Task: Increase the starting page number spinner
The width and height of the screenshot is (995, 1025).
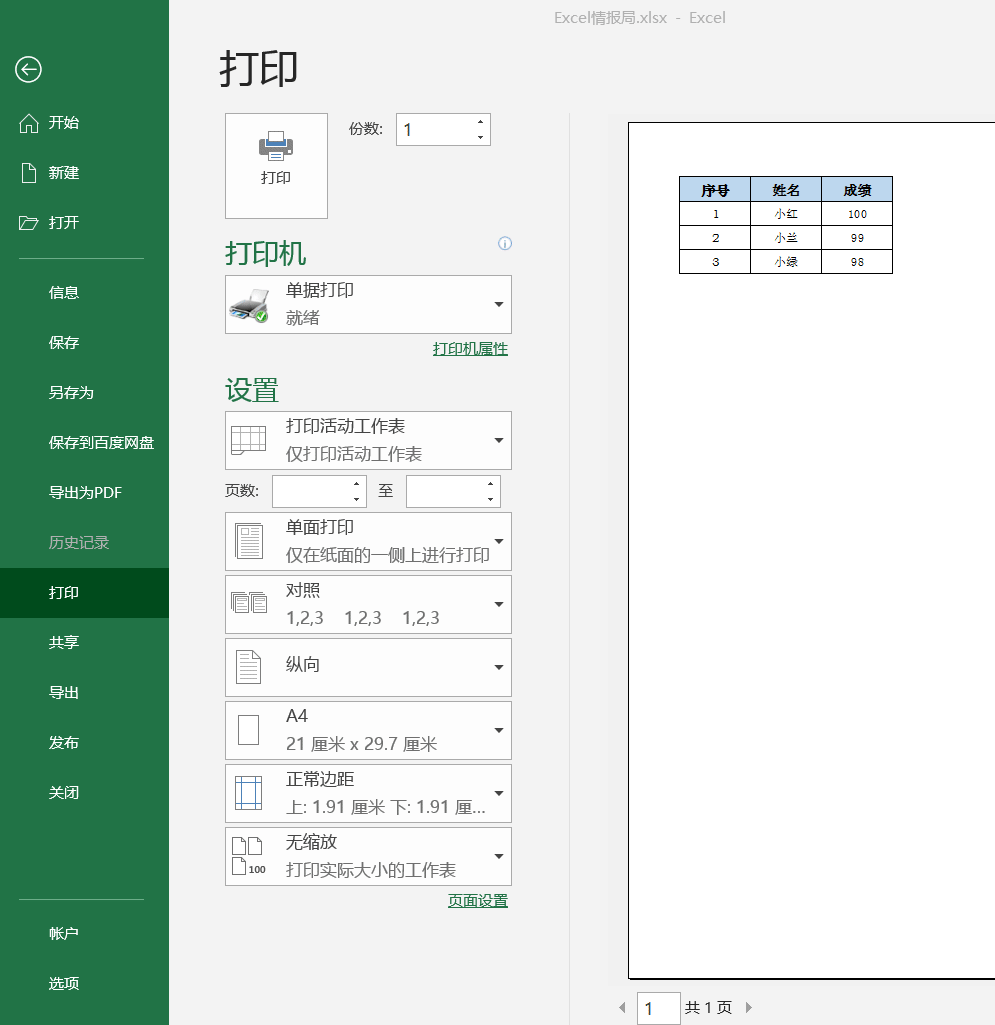Action: [356, 484]
